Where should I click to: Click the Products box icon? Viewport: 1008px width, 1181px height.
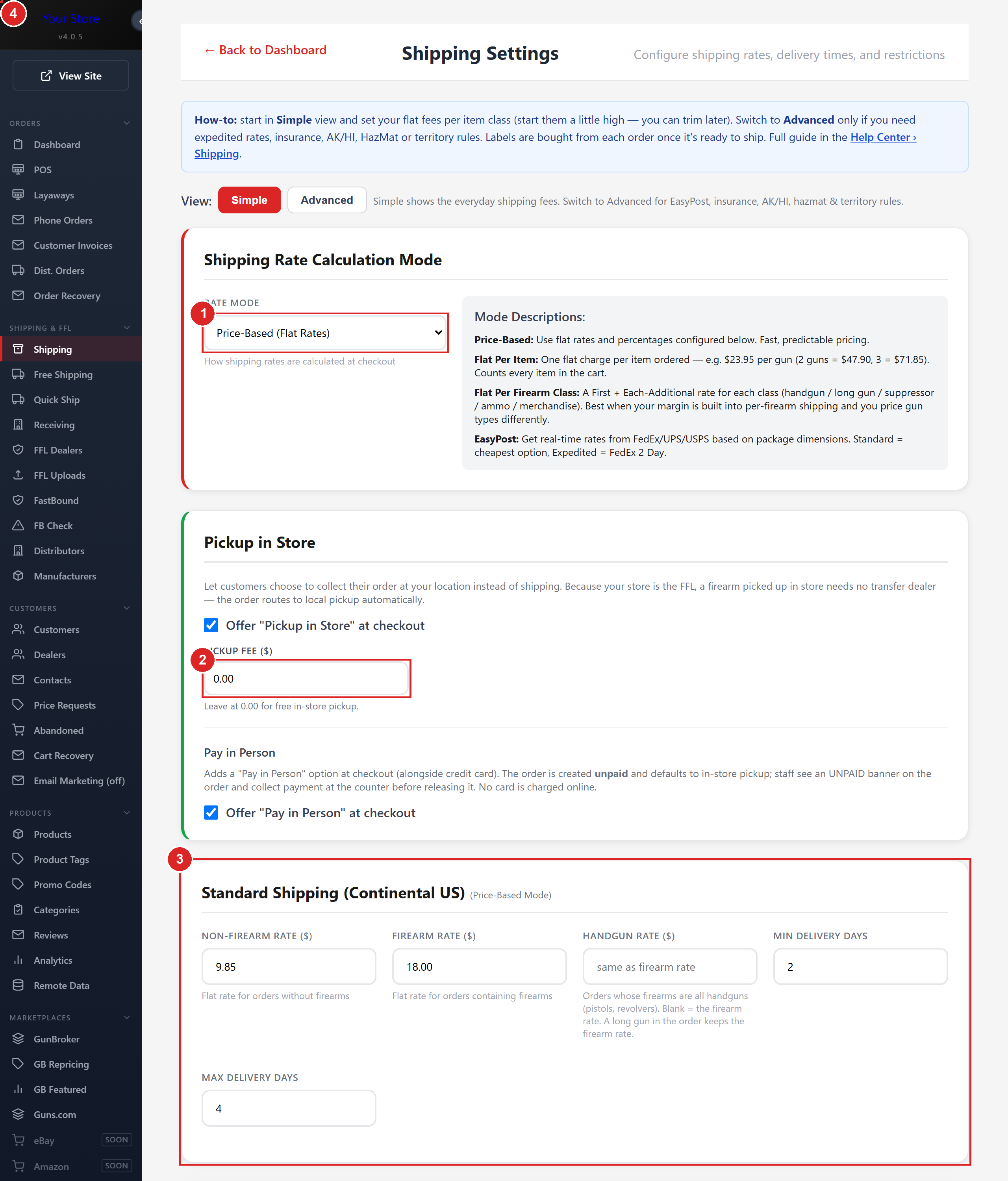coord(18,834)
